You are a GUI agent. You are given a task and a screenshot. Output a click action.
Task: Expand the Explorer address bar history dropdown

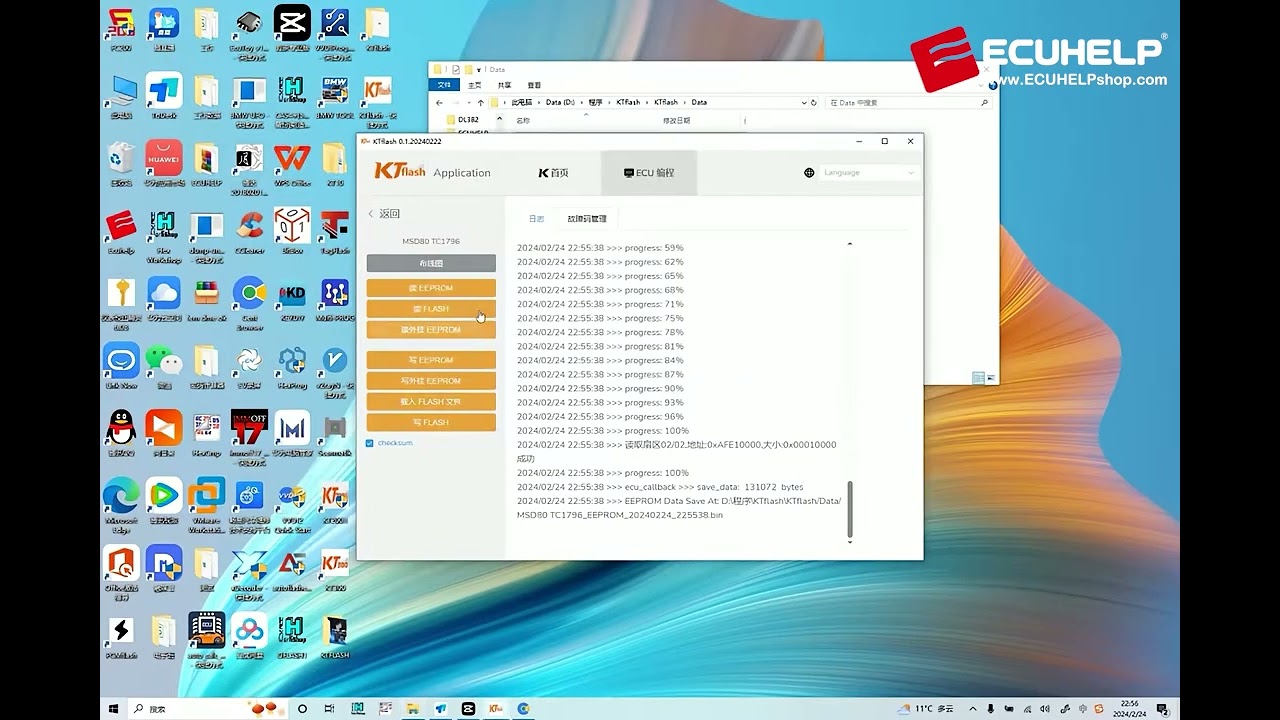pos(802,103)
